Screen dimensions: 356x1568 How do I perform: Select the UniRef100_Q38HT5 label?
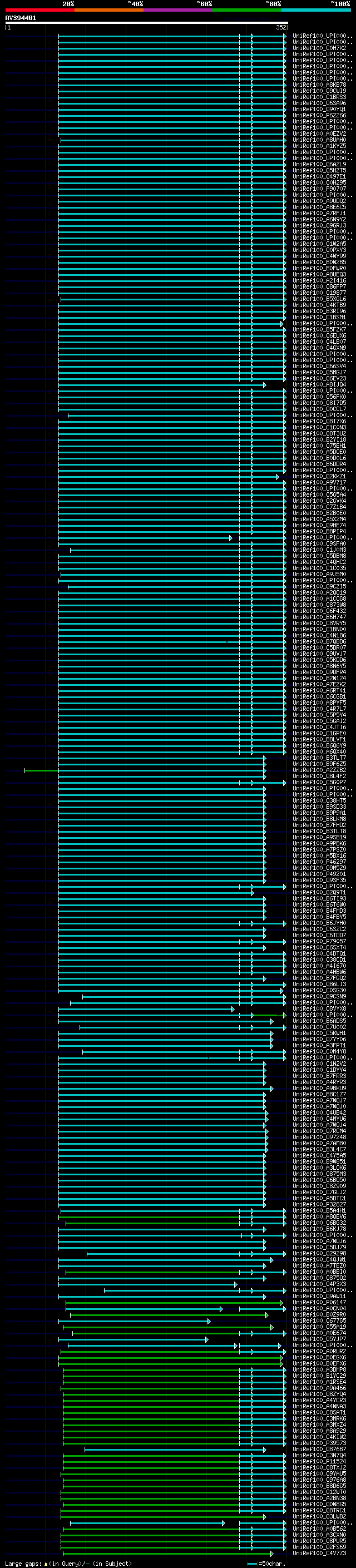tap(319, 800)
